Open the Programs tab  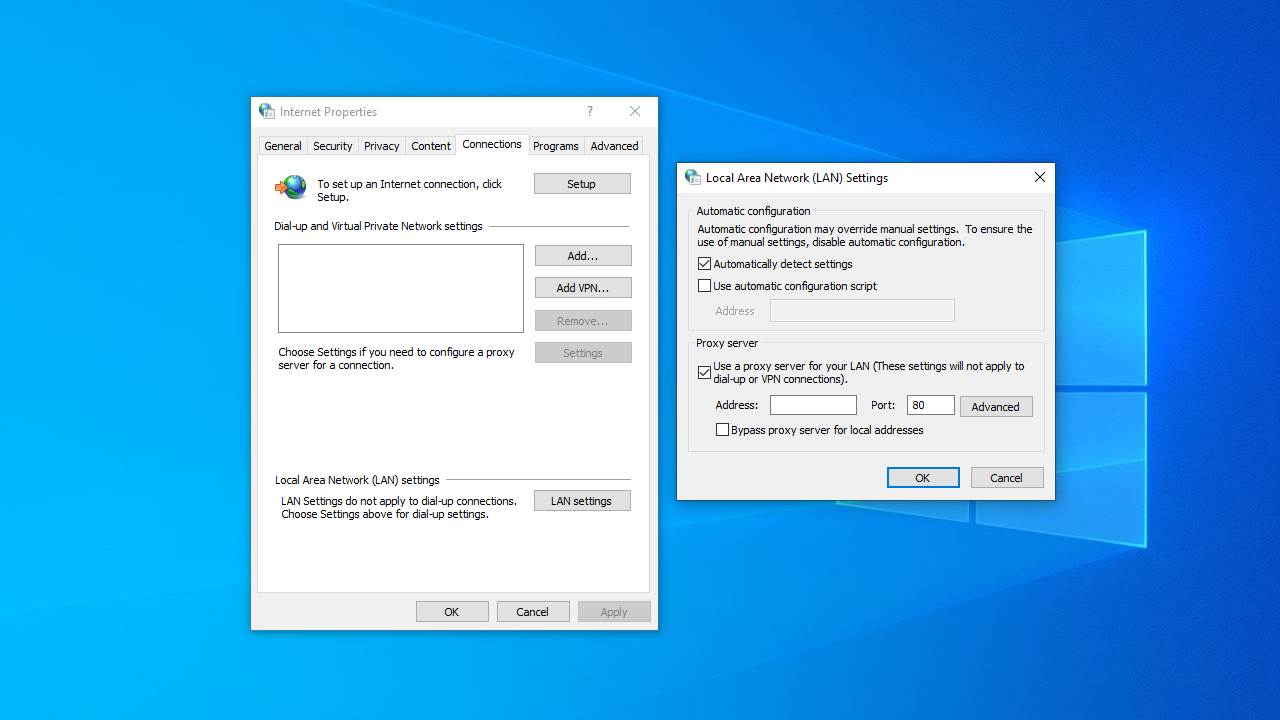[555, 146]
